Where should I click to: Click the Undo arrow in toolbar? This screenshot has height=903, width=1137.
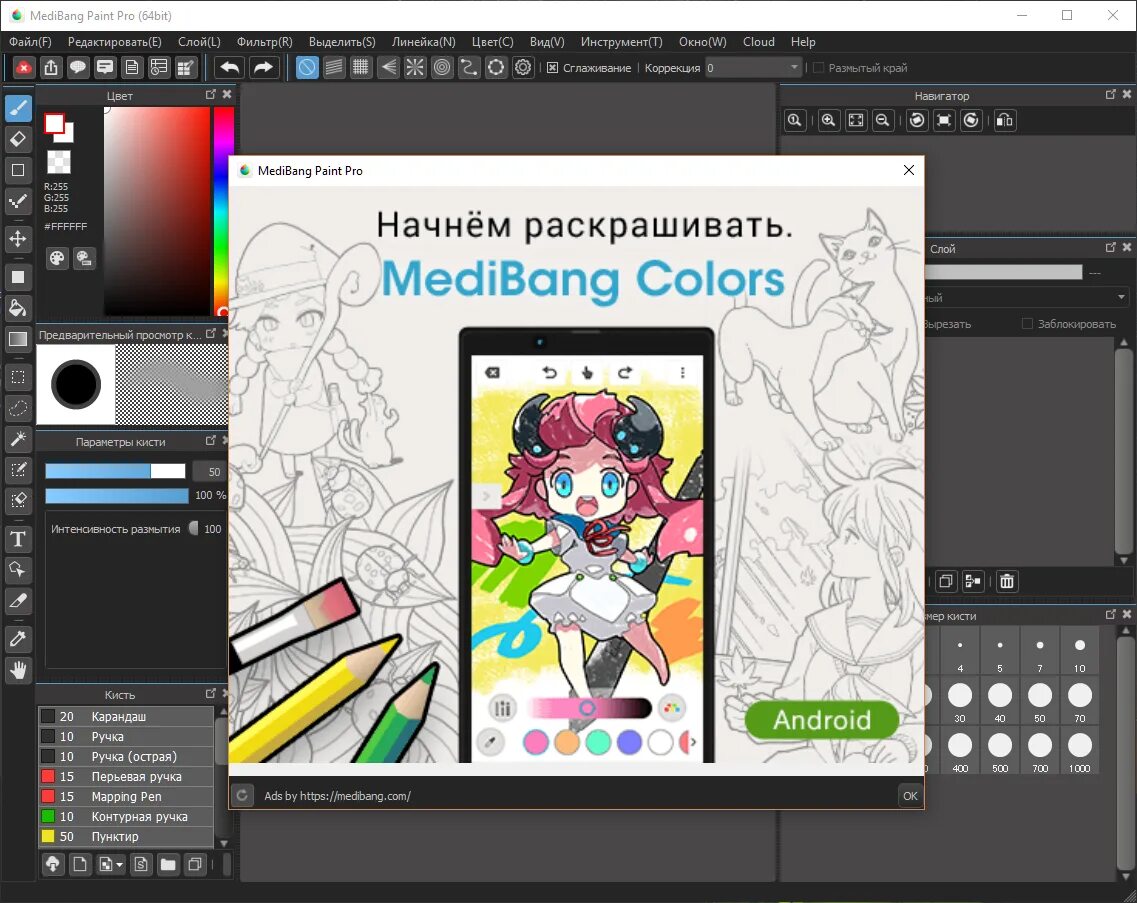tap(230, 67)
